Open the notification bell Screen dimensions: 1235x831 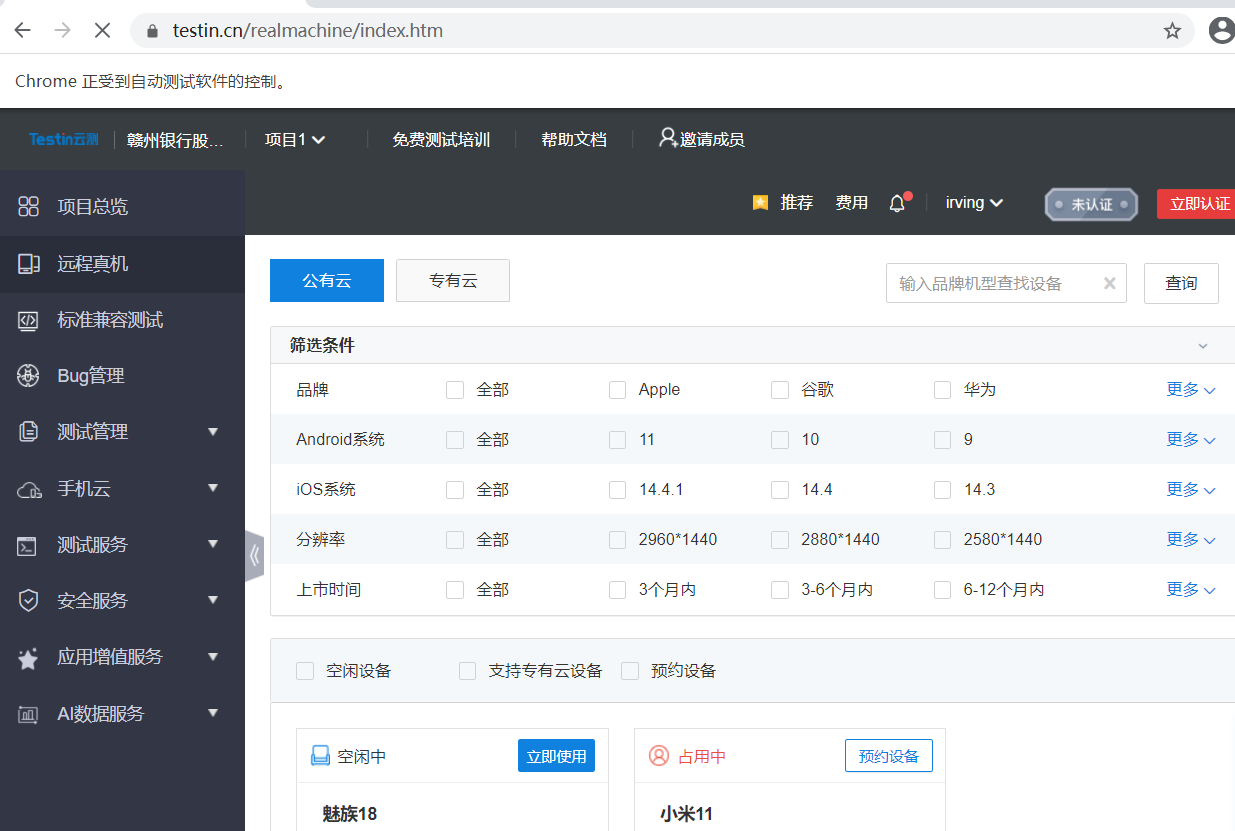897,202
